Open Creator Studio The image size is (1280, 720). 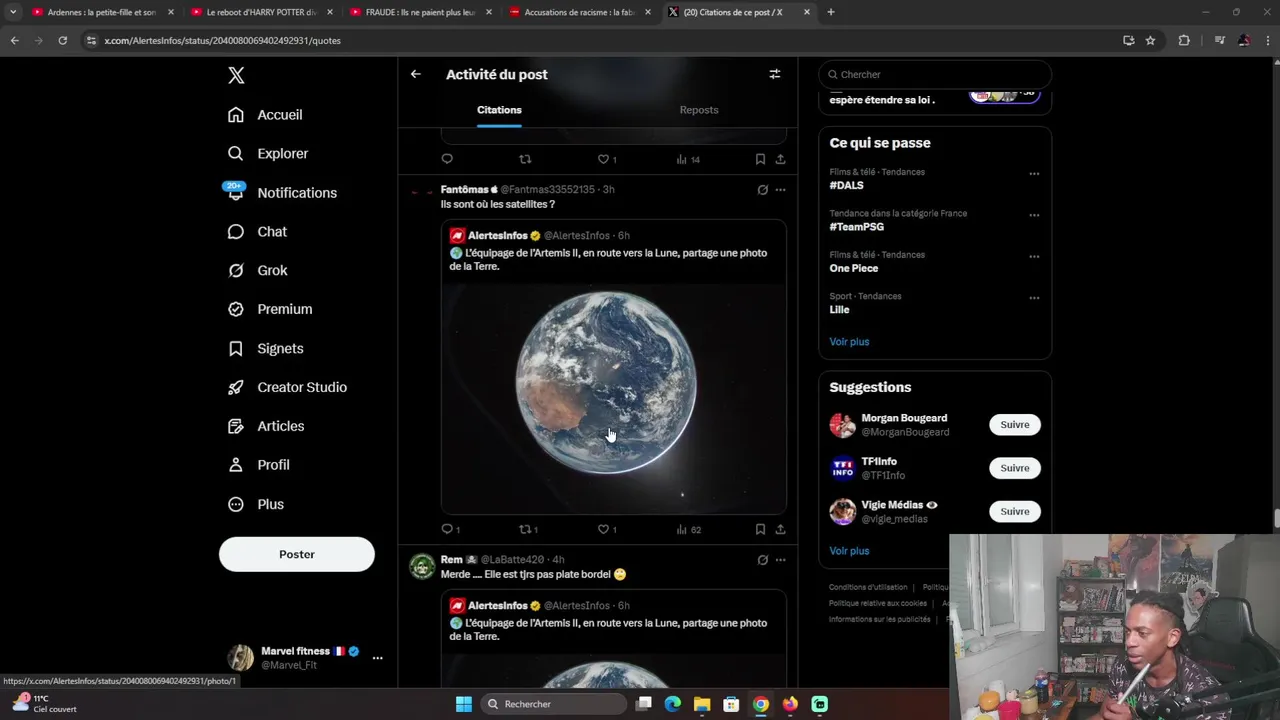coord(287,388)
